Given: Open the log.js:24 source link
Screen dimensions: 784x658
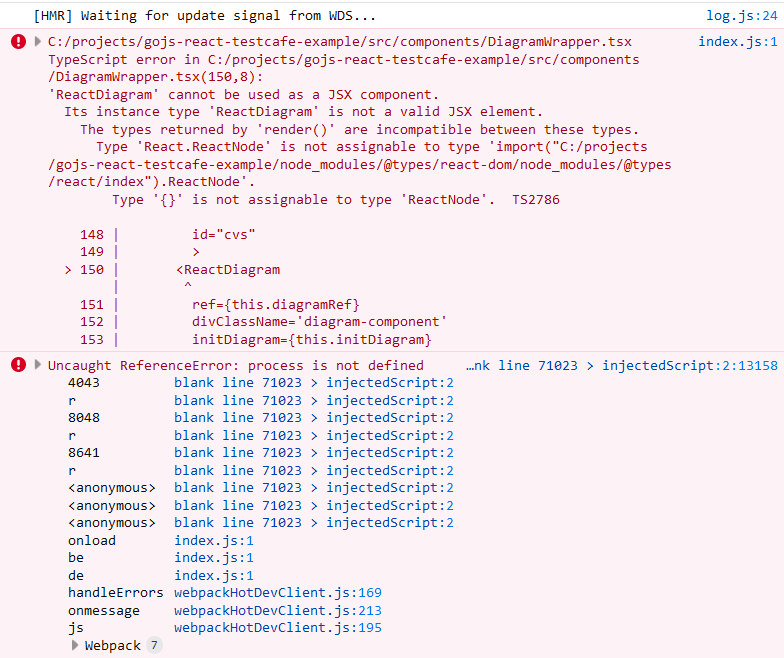Looking at the screenshot, I should [x=742, y=16].
